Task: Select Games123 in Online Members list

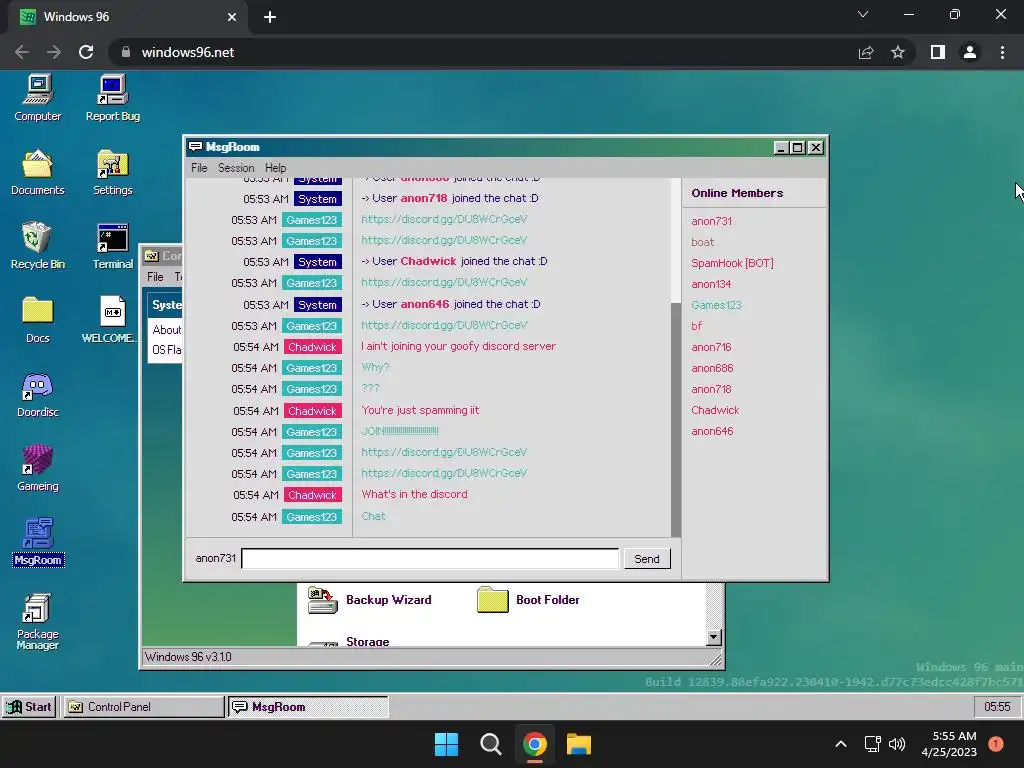Action: (716, 305)
